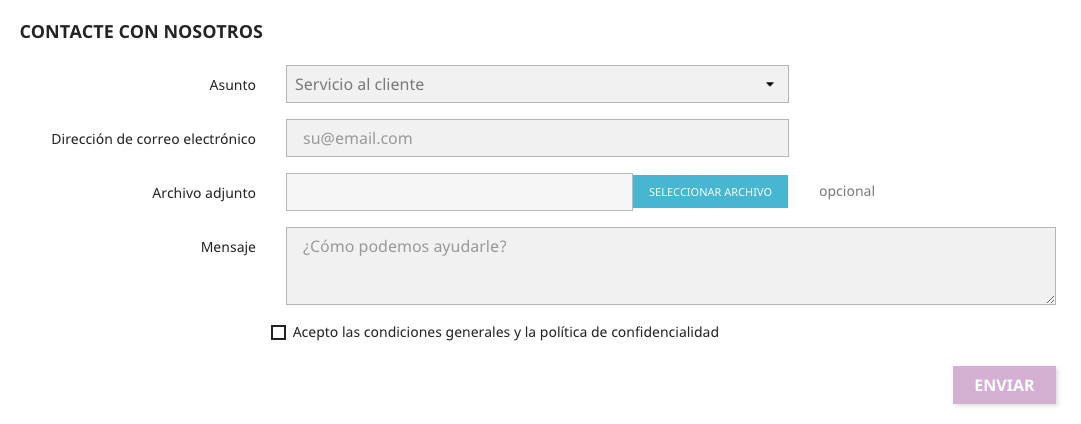Viewport: 1081px width, 424px height.
Task: Select the "Dirección de correo electrónico" label
Action: coord(153,139)
